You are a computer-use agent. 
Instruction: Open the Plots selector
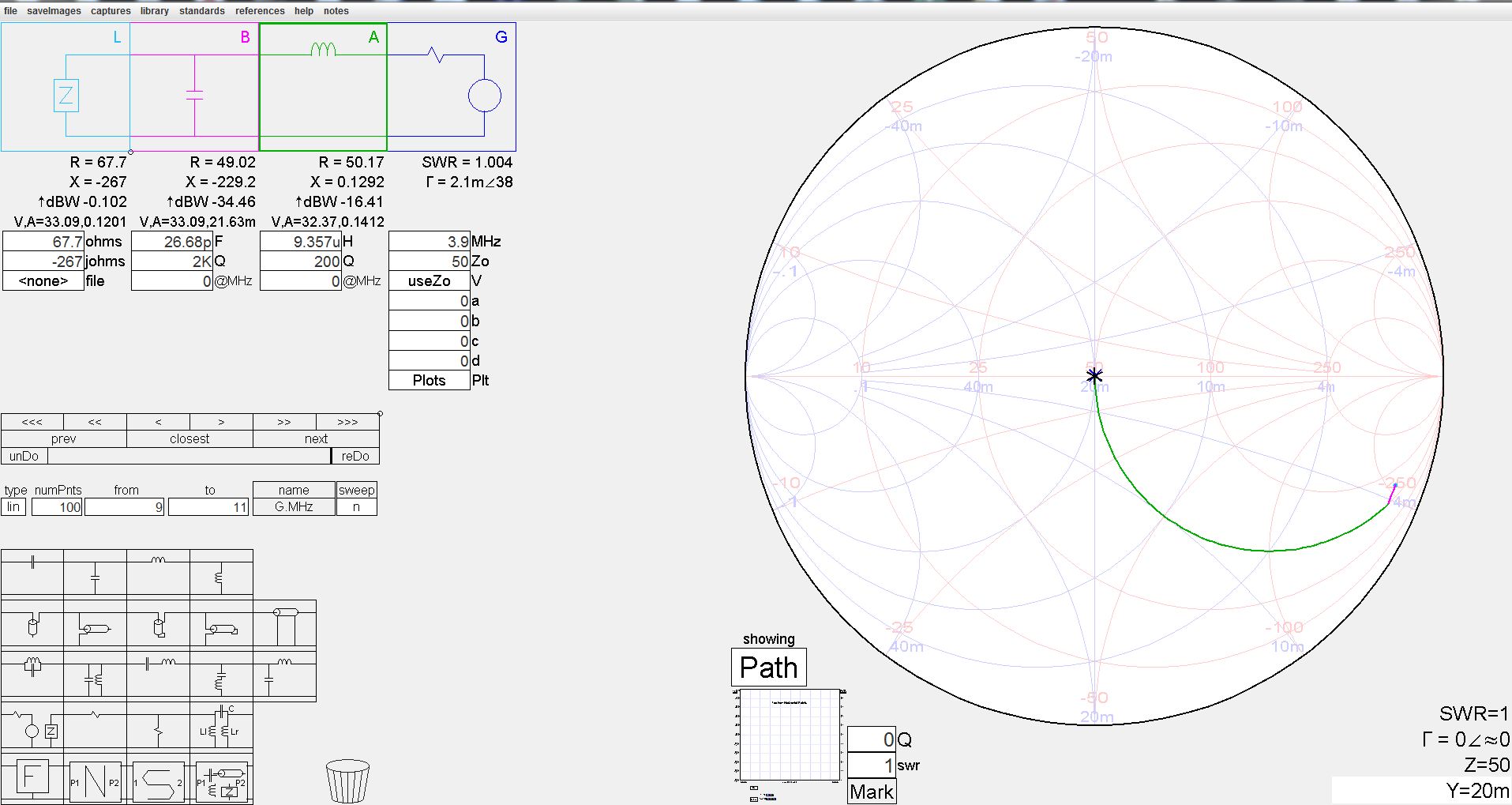pyautogui.click(x=429, y=381)
